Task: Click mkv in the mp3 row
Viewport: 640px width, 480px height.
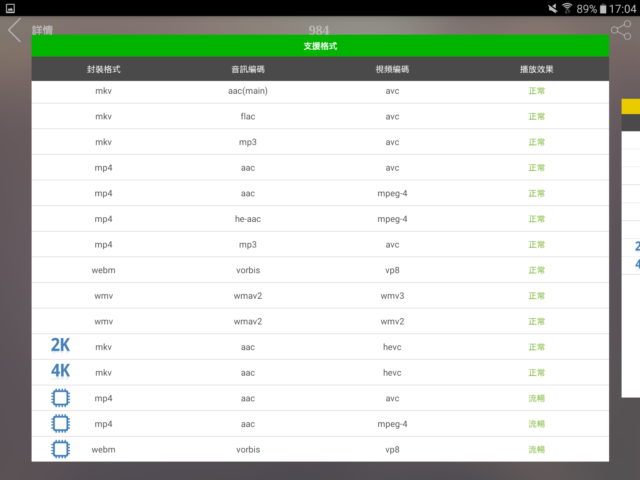Action: coord(103,142)
